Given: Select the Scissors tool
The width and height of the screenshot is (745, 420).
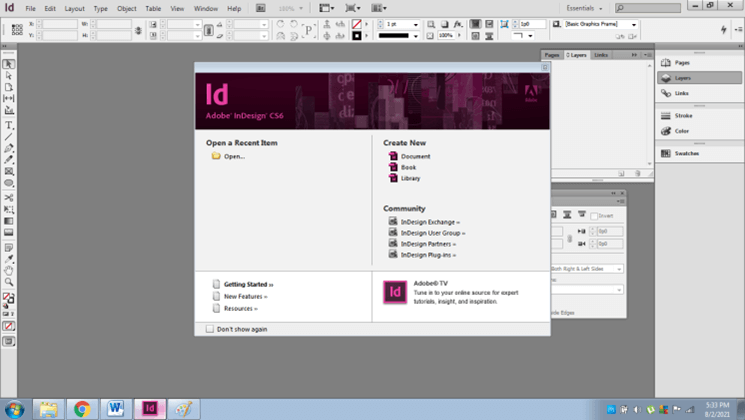Looking at the screenshot, I should pos(9,198).
